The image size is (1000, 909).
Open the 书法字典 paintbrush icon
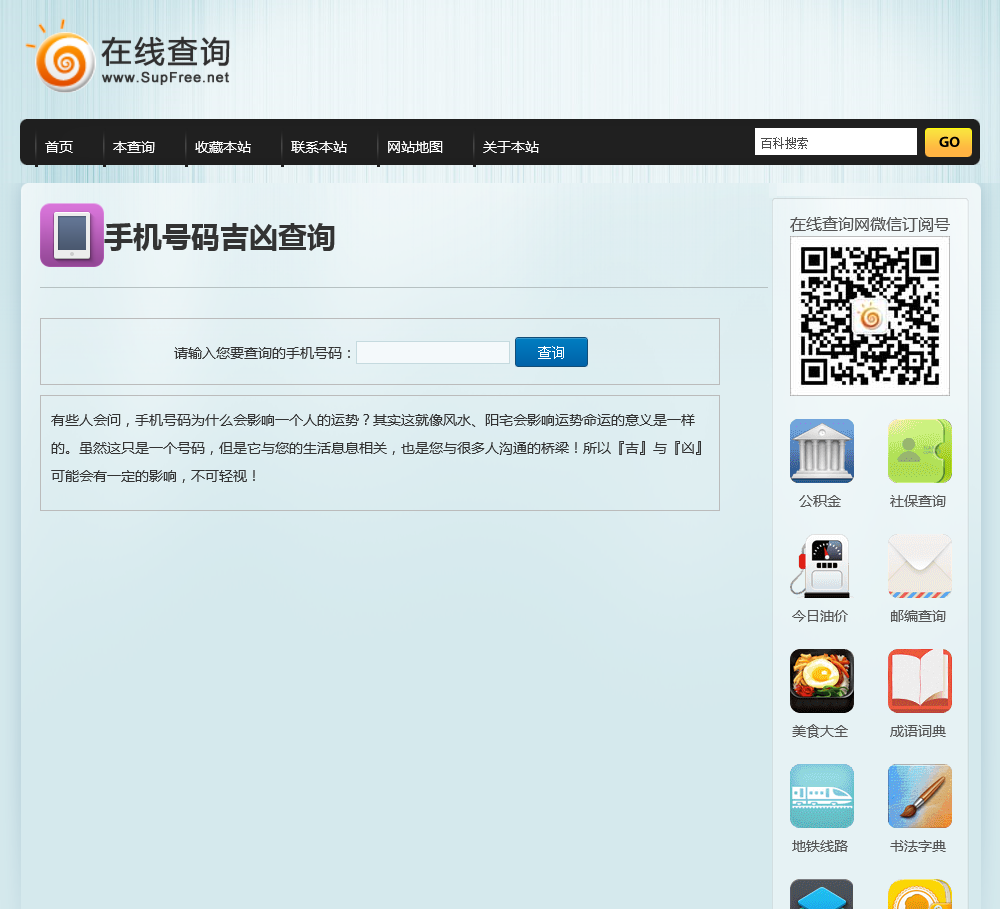pyautogui.click(x=920, y=796)
